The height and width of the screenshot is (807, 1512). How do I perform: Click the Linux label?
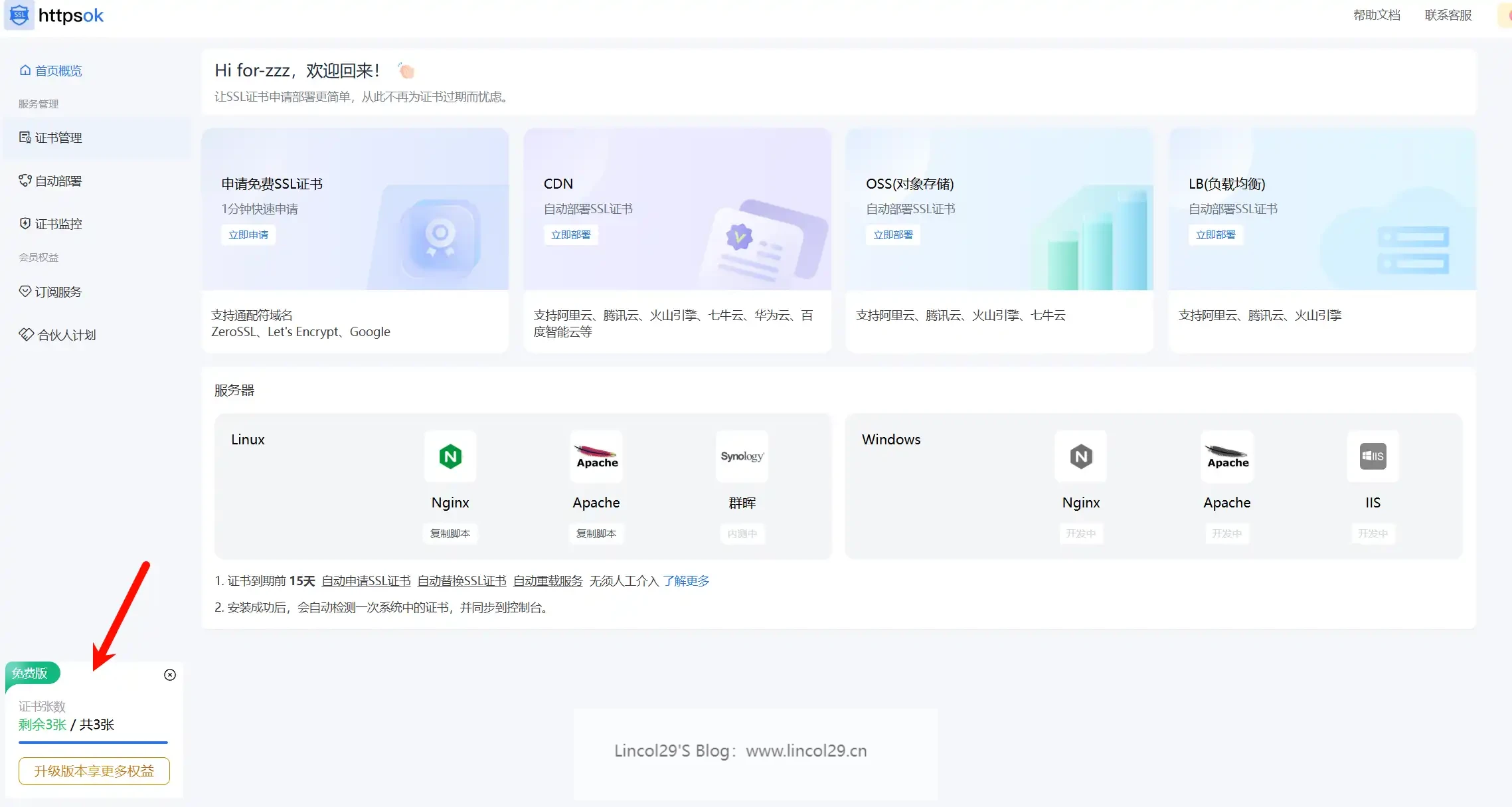248,440
